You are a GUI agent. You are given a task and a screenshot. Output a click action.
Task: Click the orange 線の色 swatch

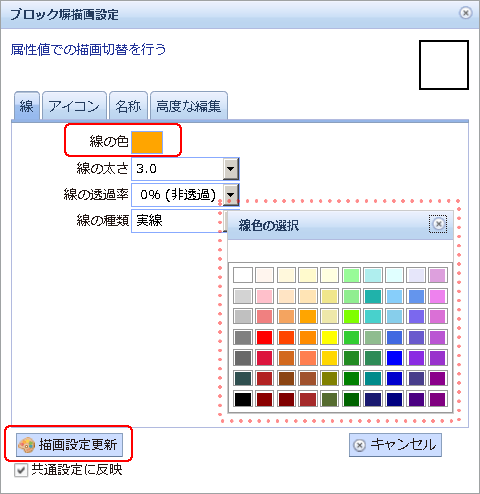click(x=147, y=142)
